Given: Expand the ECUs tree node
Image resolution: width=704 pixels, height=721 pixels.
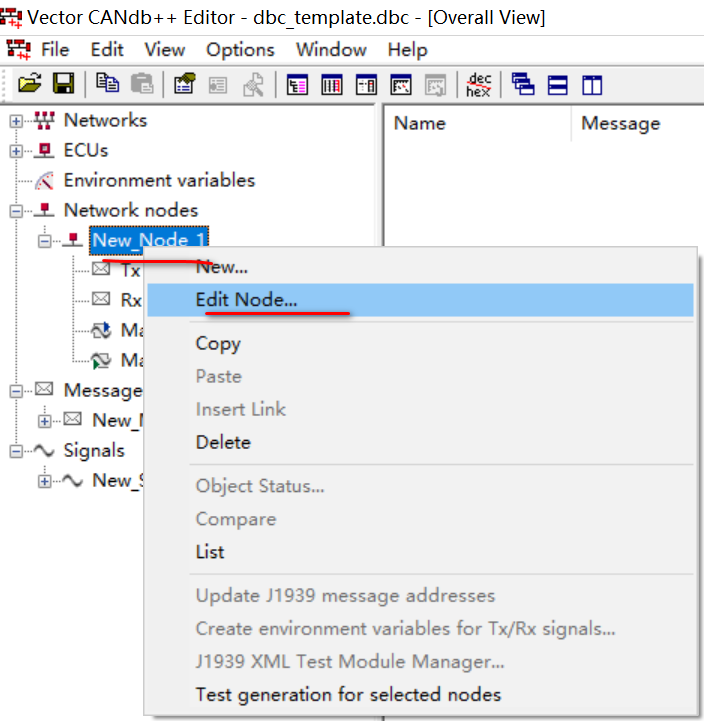Looking at the screenshot, I should coord(16,151).
